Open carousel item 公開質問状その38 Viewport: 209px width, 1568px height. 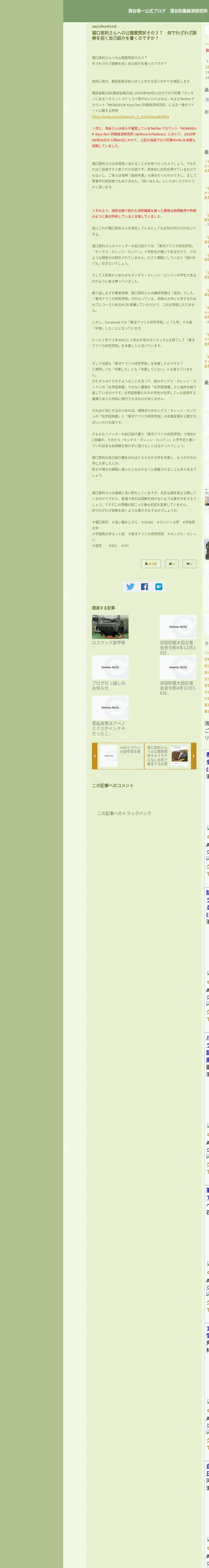(167, 756)
